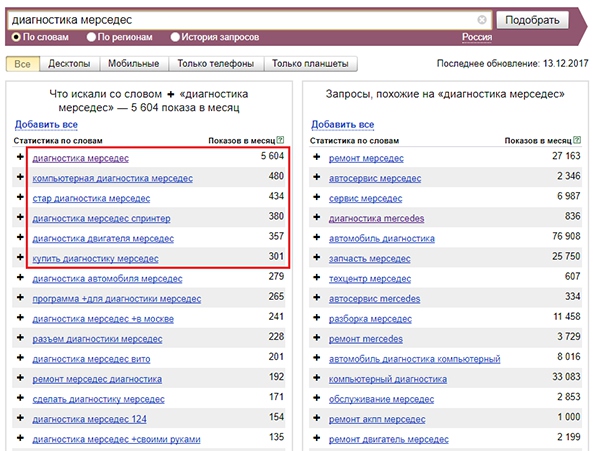Open help icon beside left 'Показов в месяц'

tap(280, 140)
